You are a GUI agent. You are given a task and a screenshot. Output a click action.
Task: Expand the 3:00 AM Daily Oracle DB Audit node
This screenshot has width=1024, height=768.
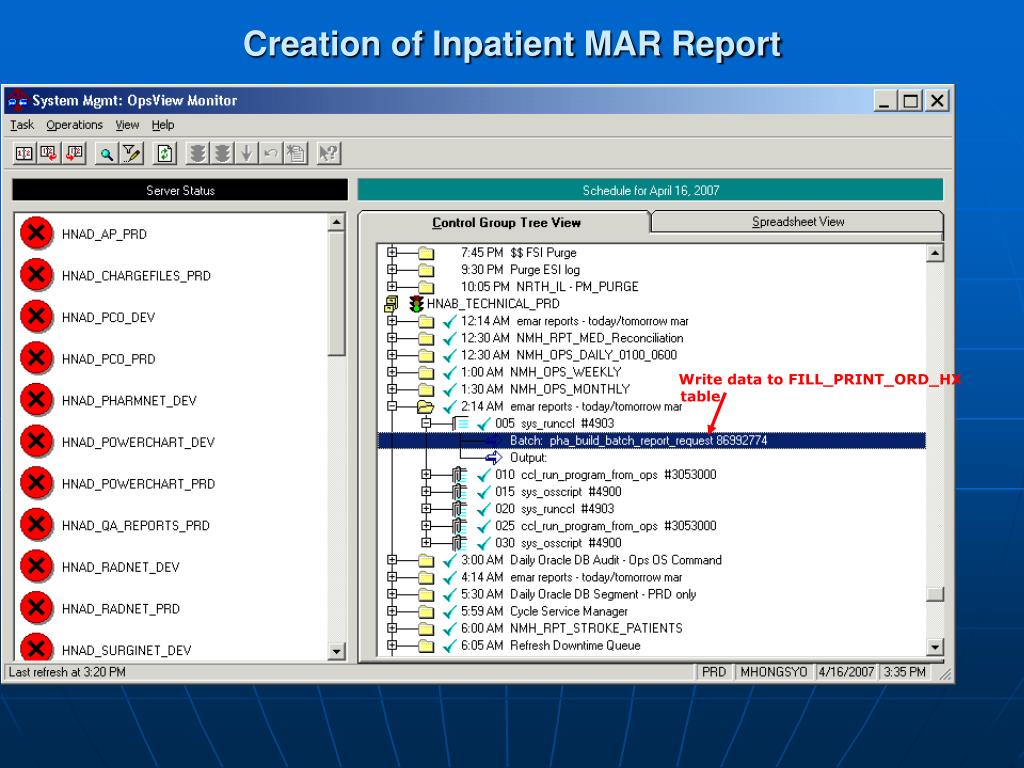pos(392,560)
